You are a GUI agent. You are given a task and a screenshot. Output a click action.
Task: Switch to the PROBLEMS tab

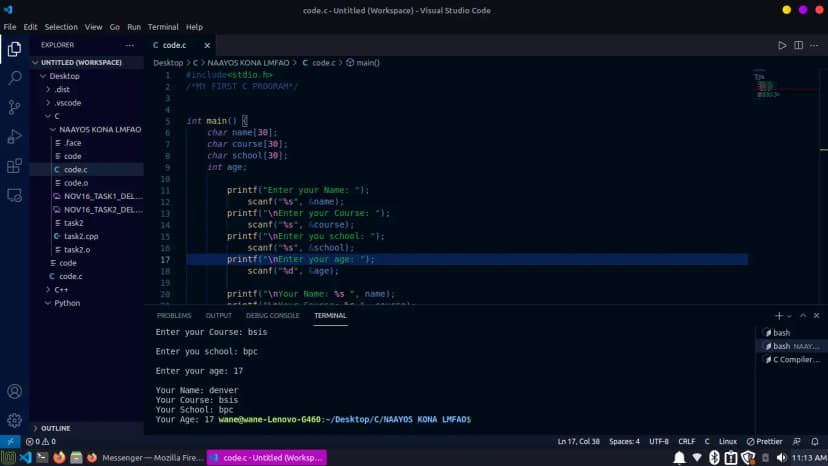(x=173, y=315)
